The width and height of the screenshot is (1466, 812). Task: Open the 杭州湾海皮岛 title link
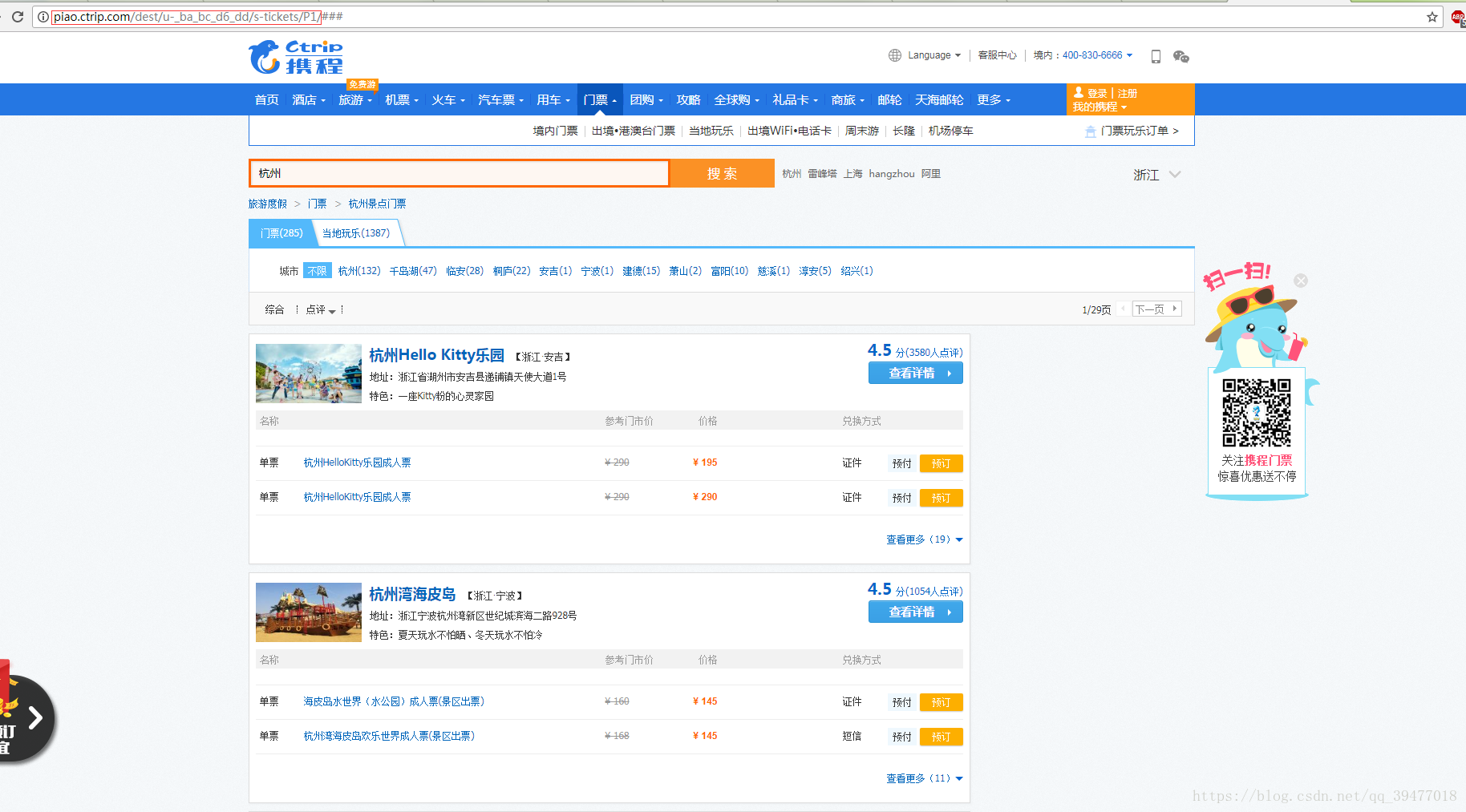click(412, 594)
